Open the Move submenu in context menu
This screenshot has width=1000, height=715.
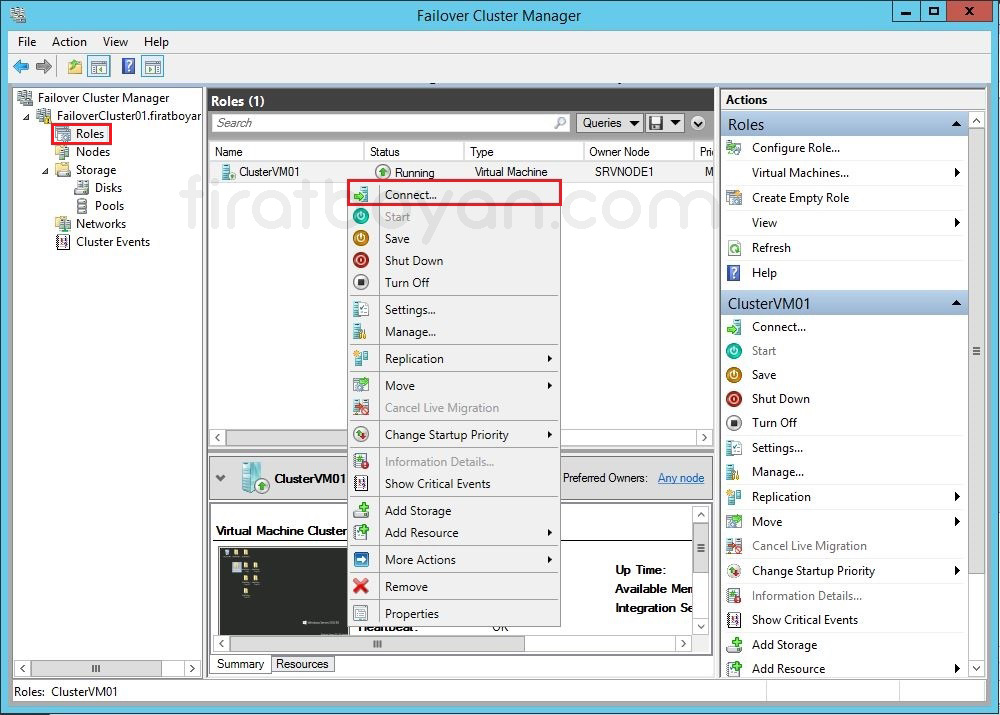(455, 385)
